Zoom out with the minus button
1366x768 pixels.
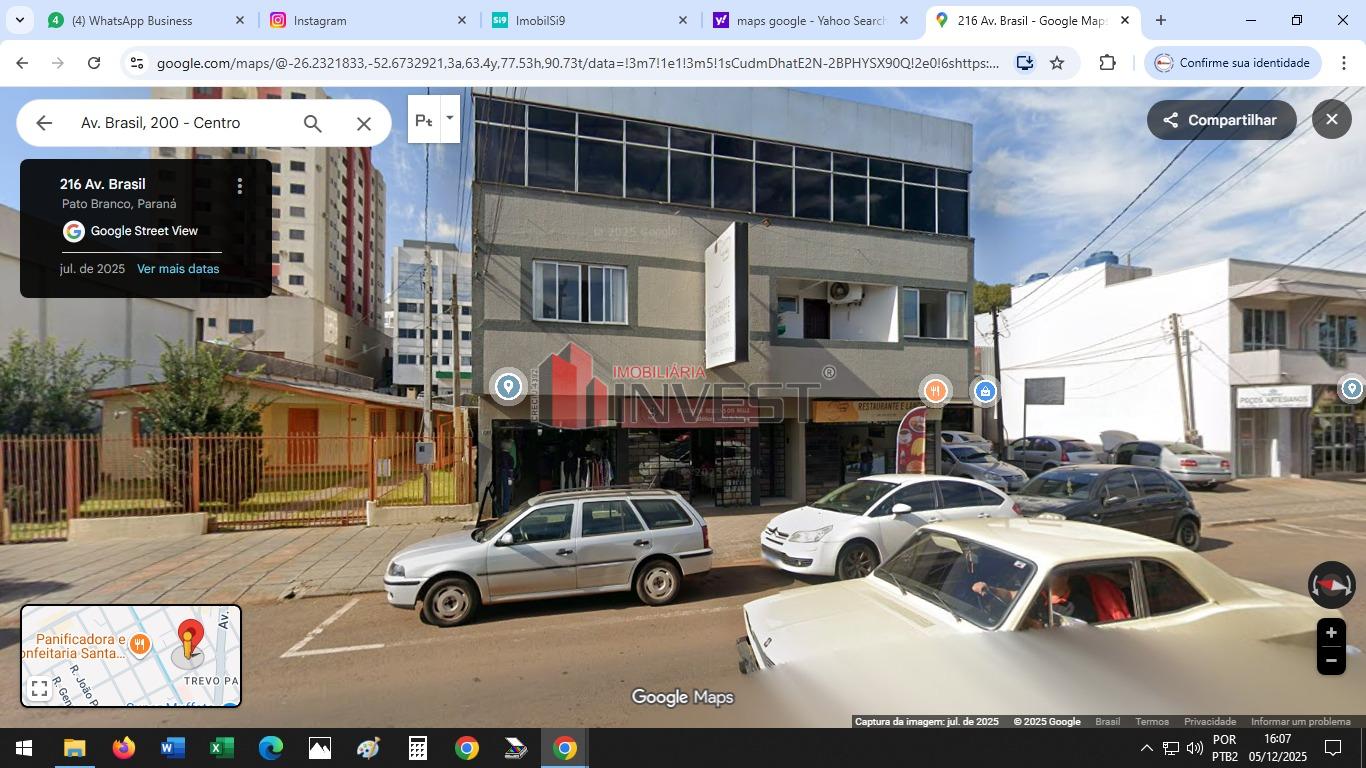[1331, 661]
